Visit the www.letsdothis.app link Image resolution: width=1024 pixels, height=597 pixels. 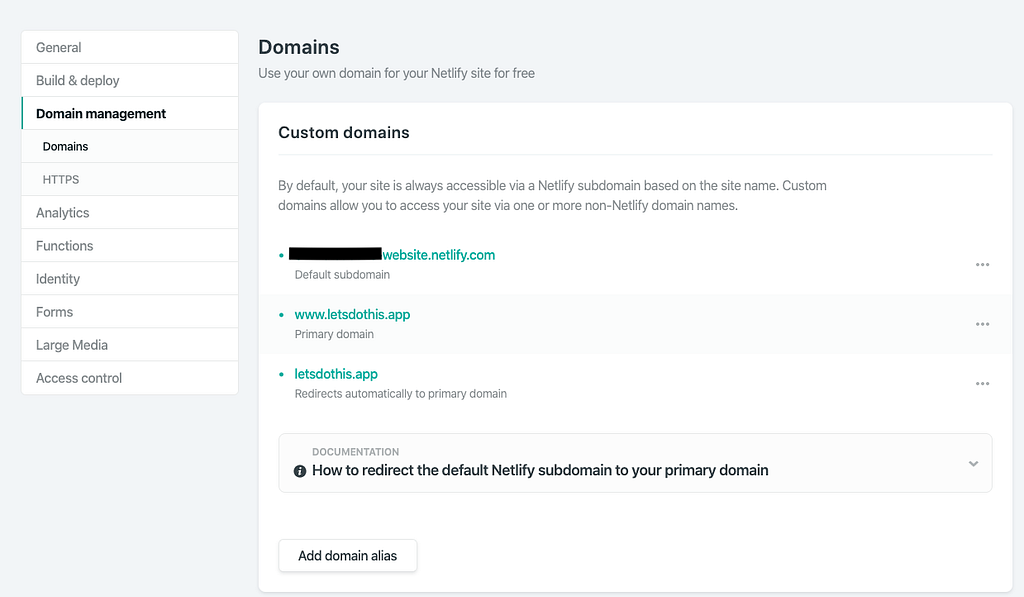(352, 314)
